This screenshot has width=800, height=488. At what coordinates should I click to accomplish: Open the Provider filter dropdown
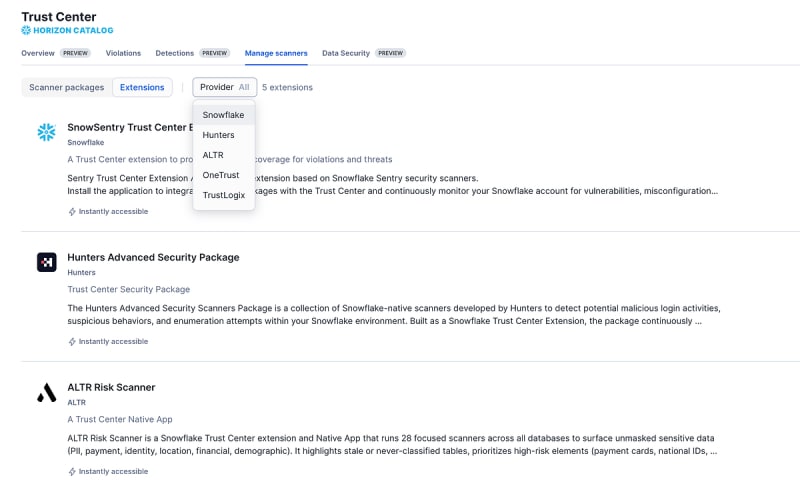pyautogui.click(x=224, y=87)
